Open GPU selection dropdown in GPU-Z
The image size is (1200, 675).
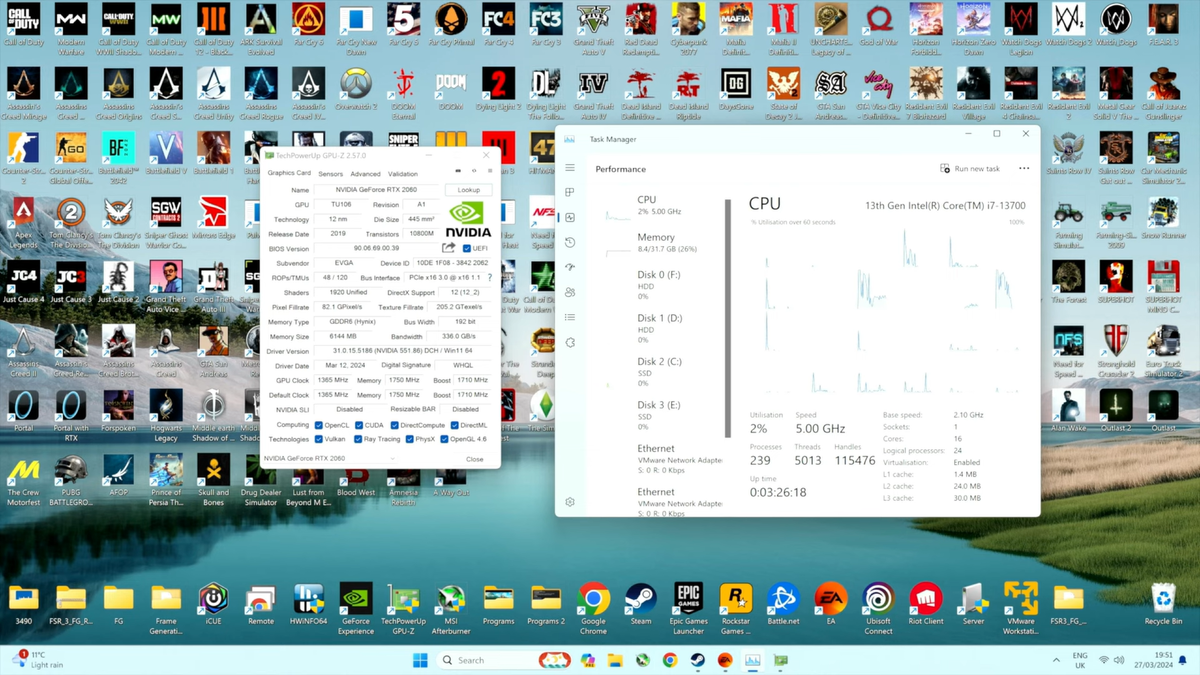[x=330, y=459]
